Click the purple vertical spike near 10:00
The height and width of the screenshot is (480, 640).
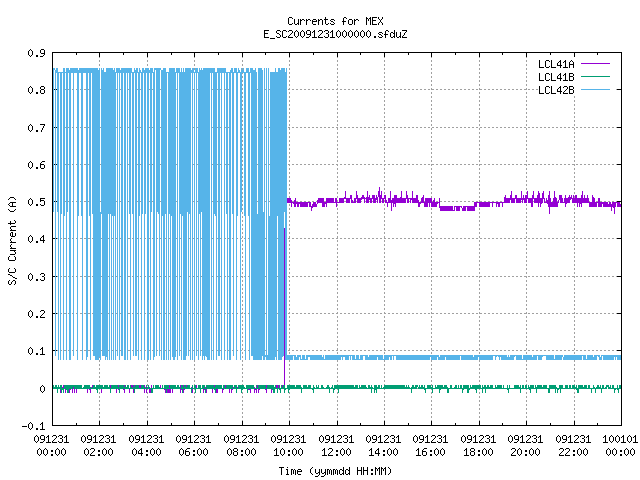coord(284,306)
